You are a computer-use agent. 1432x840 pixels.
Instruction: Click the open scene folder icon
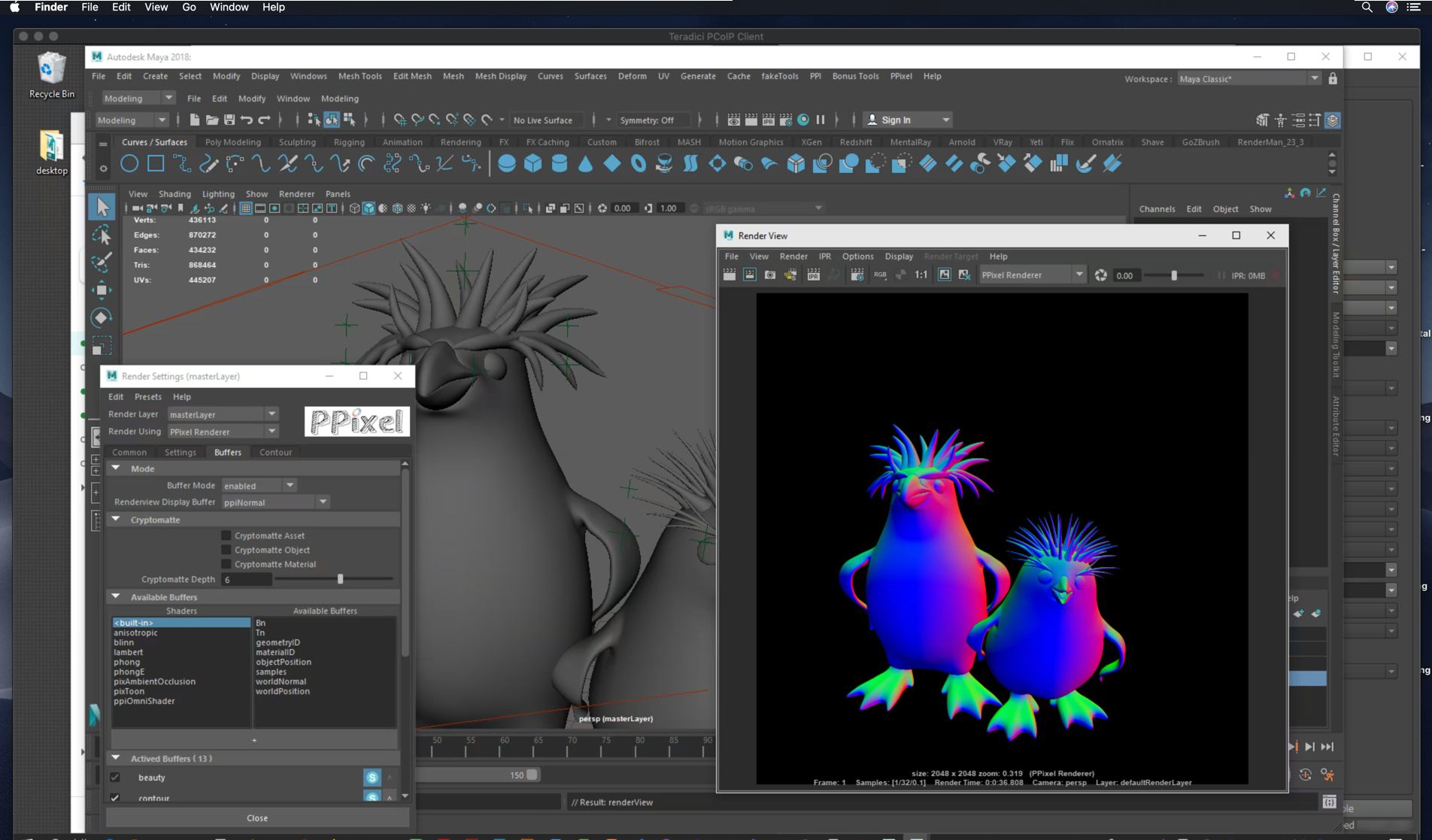[x=212, y=120]
